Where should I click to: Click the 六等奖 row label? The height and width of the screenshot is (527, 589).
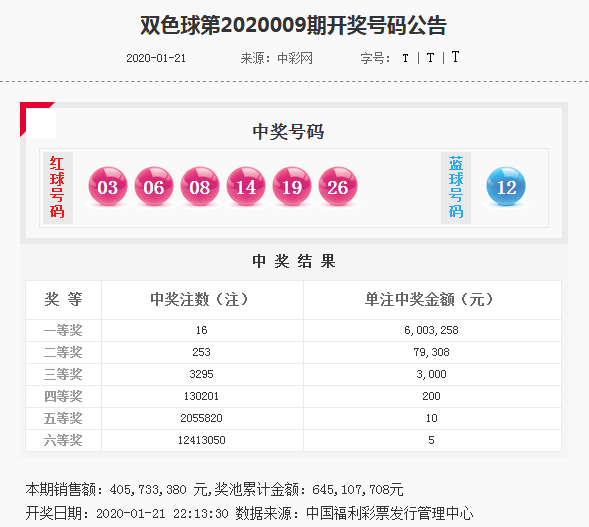pyautogui.click(x=63, y=440)
